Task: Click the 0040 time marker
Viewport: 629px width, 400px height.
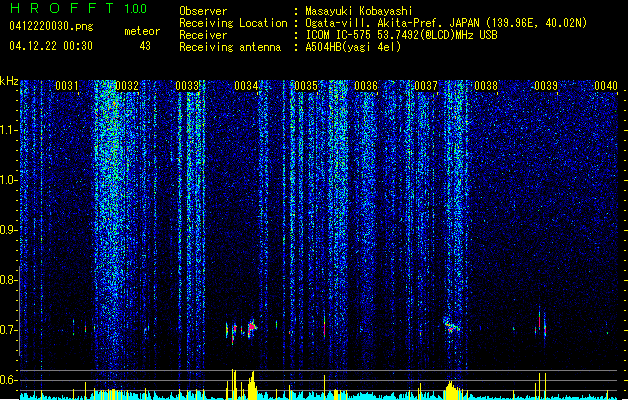Action: point(606,86)
